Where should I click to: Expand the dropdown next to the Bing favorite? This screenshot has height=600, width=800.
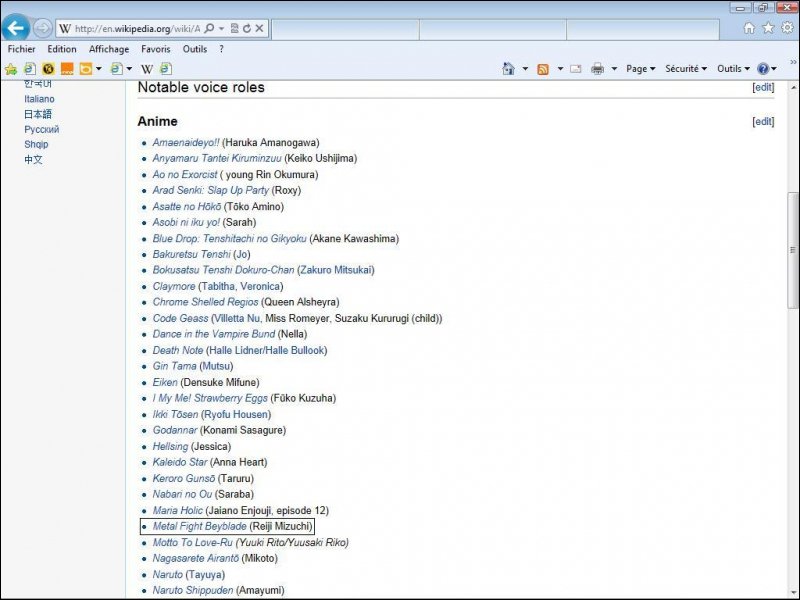98,68
